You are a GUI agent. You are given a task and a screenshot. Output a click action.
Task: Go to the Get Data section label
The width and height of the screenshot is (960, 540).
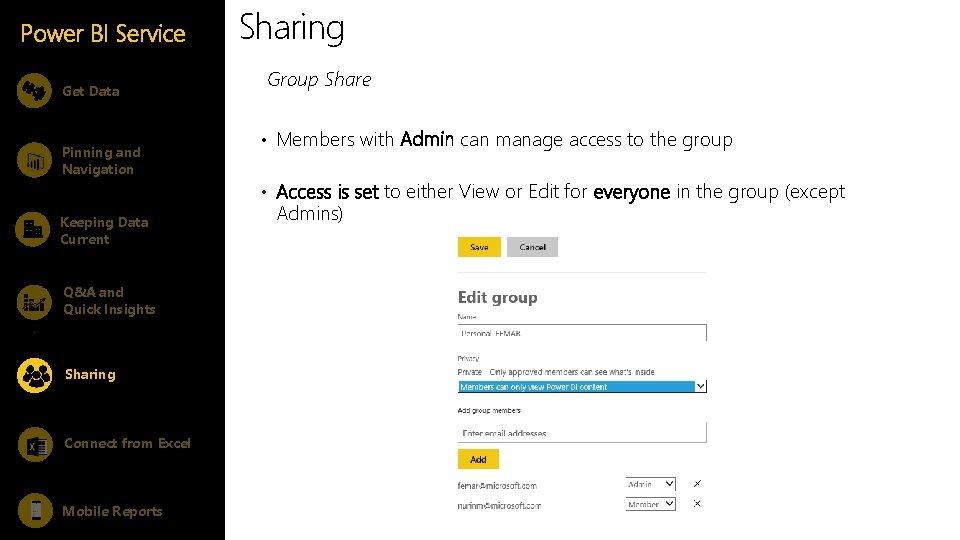coord(91,91)
